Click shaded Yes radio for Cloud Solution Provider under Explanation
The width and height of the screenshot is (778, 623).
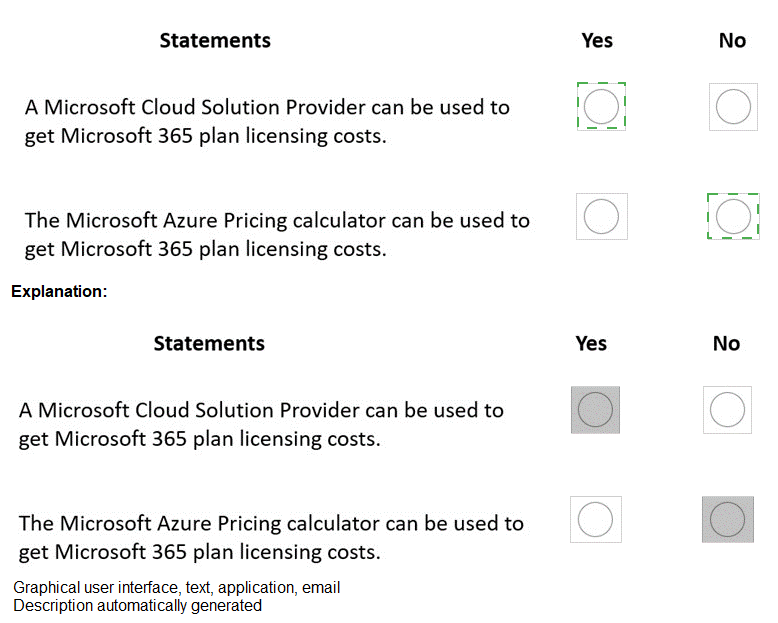(x=595, y=409)
